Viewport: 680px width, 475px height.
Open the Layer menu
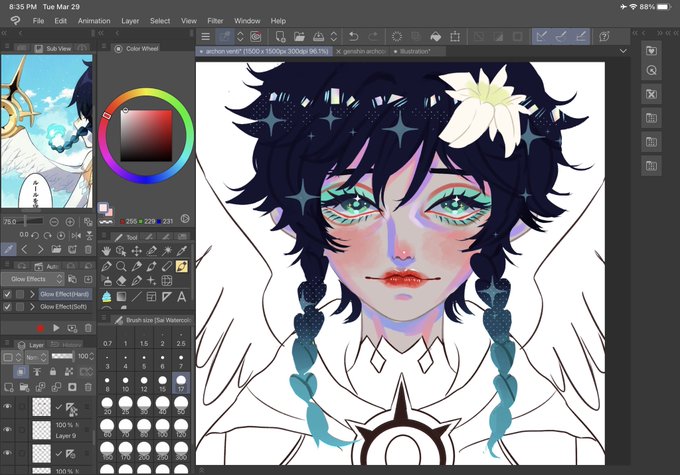(x=130, y=21)
